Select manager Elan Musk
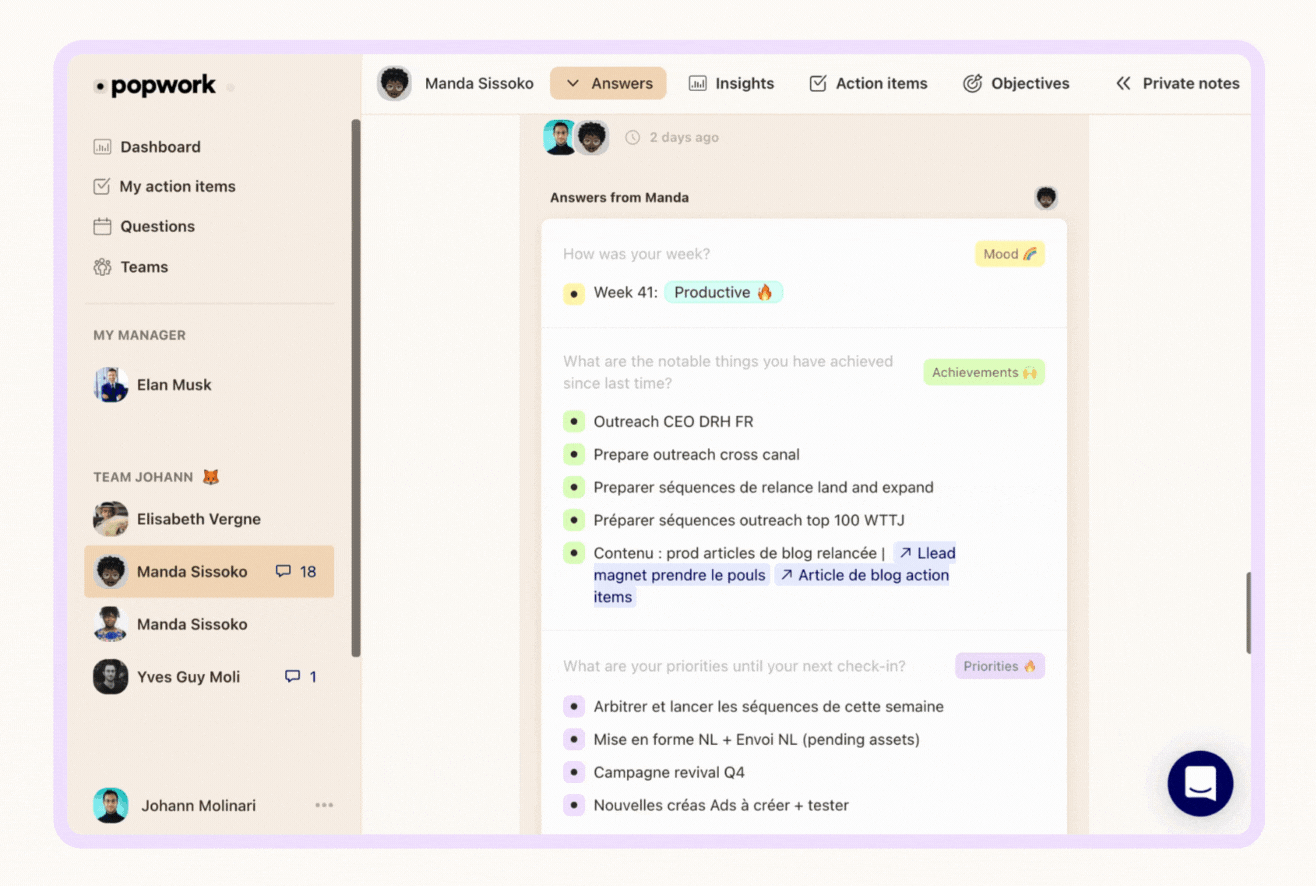 172,385
